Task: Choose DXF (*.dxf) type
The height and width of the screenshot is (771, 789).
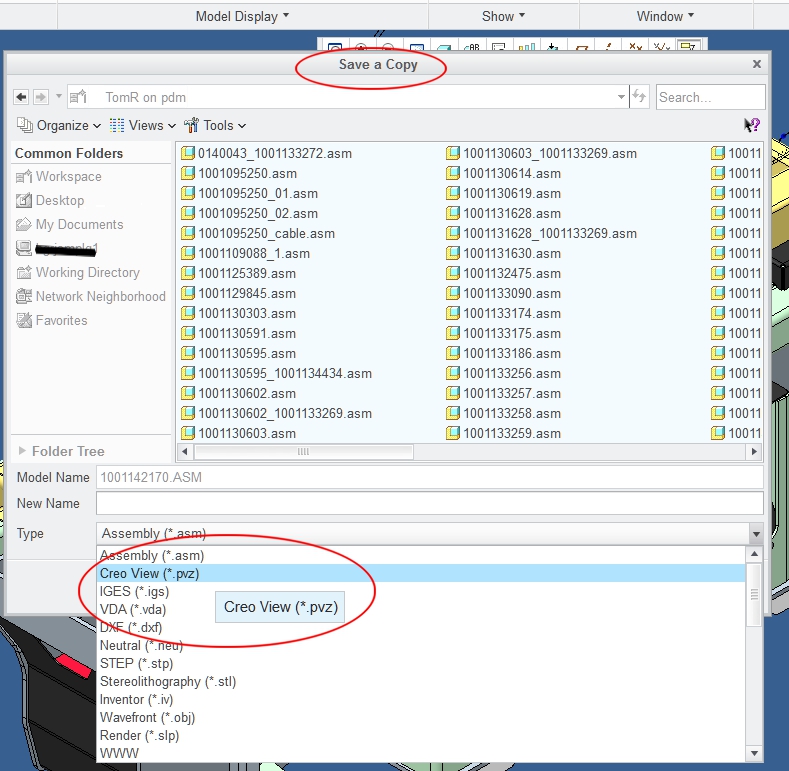Action: 421,628
